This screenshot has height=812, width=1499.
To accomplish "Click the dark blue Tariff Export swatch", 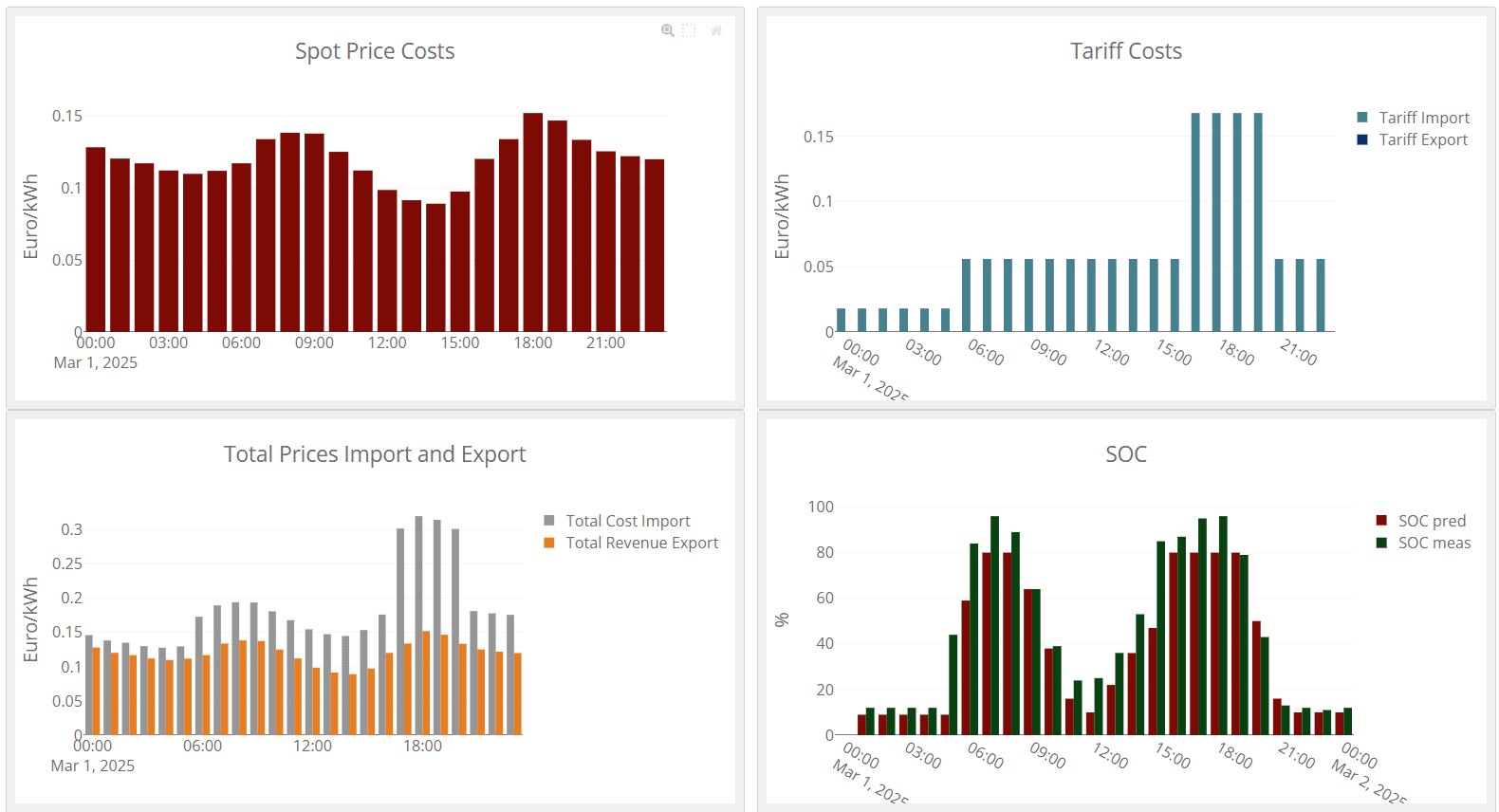I will 1362,139.
